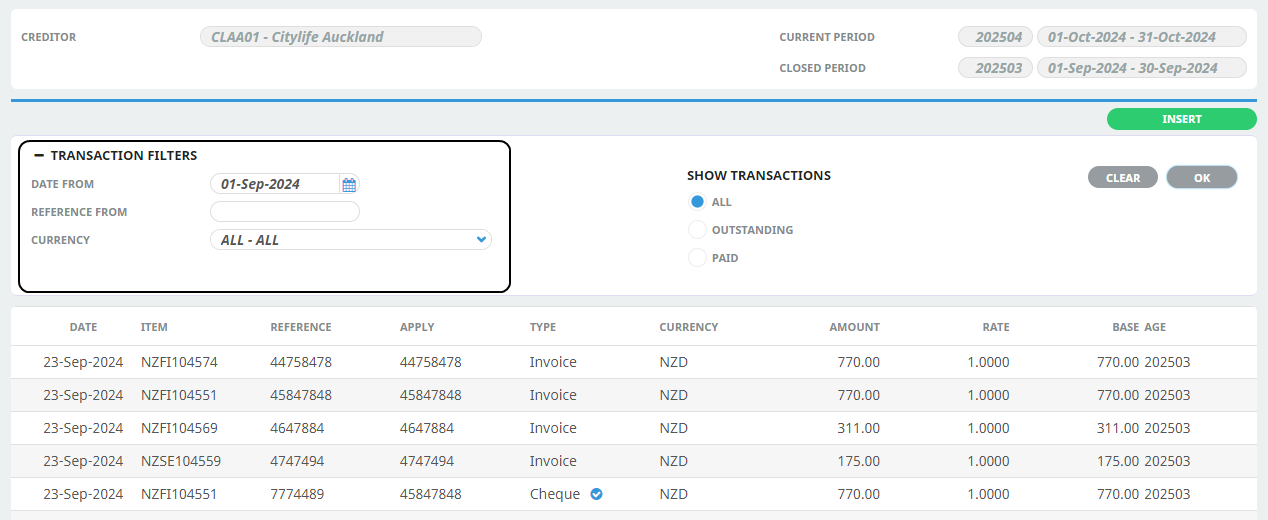Click the Reference From input field
Viewport: 1268px width, 520px height.
click(284, 212)
